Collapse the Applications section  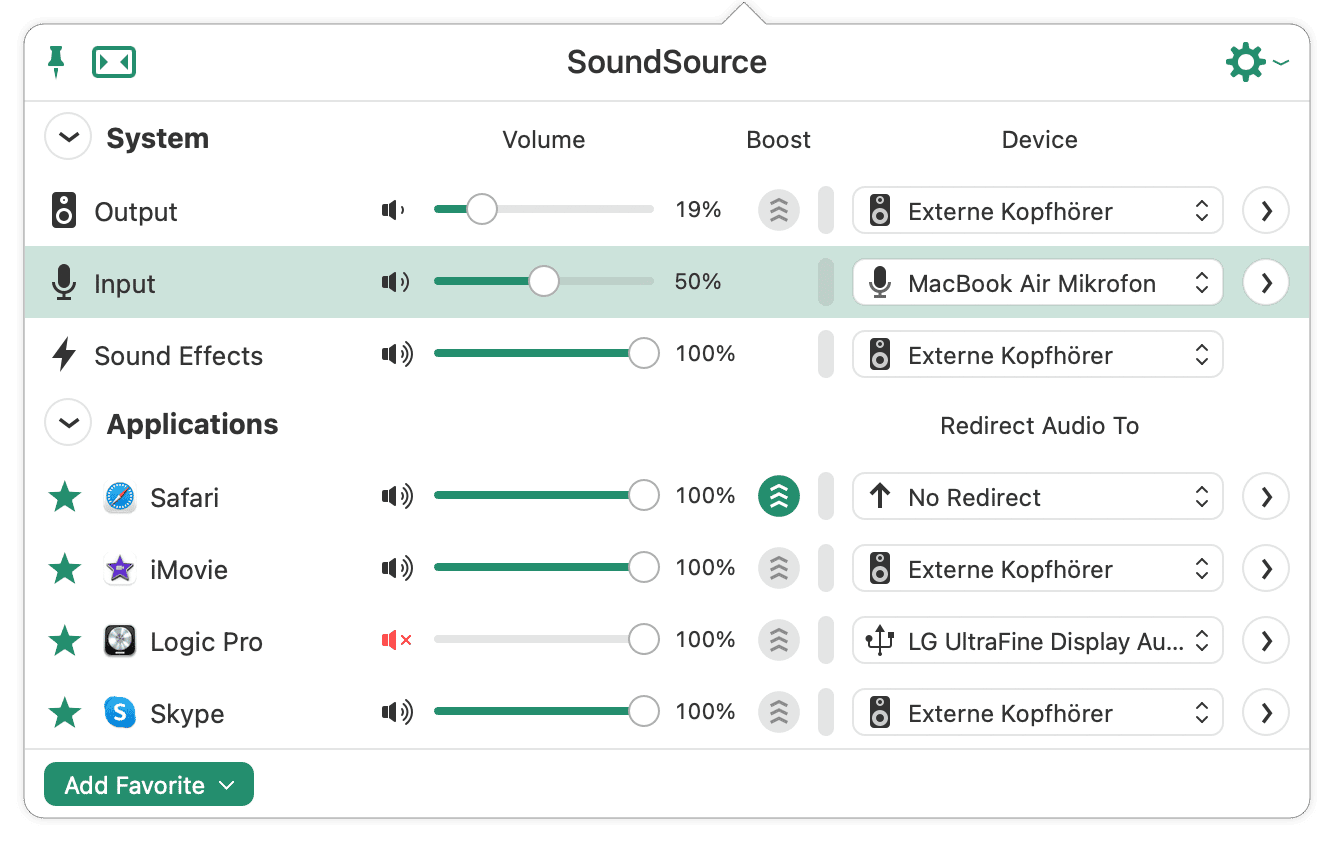tap(68, 424)
